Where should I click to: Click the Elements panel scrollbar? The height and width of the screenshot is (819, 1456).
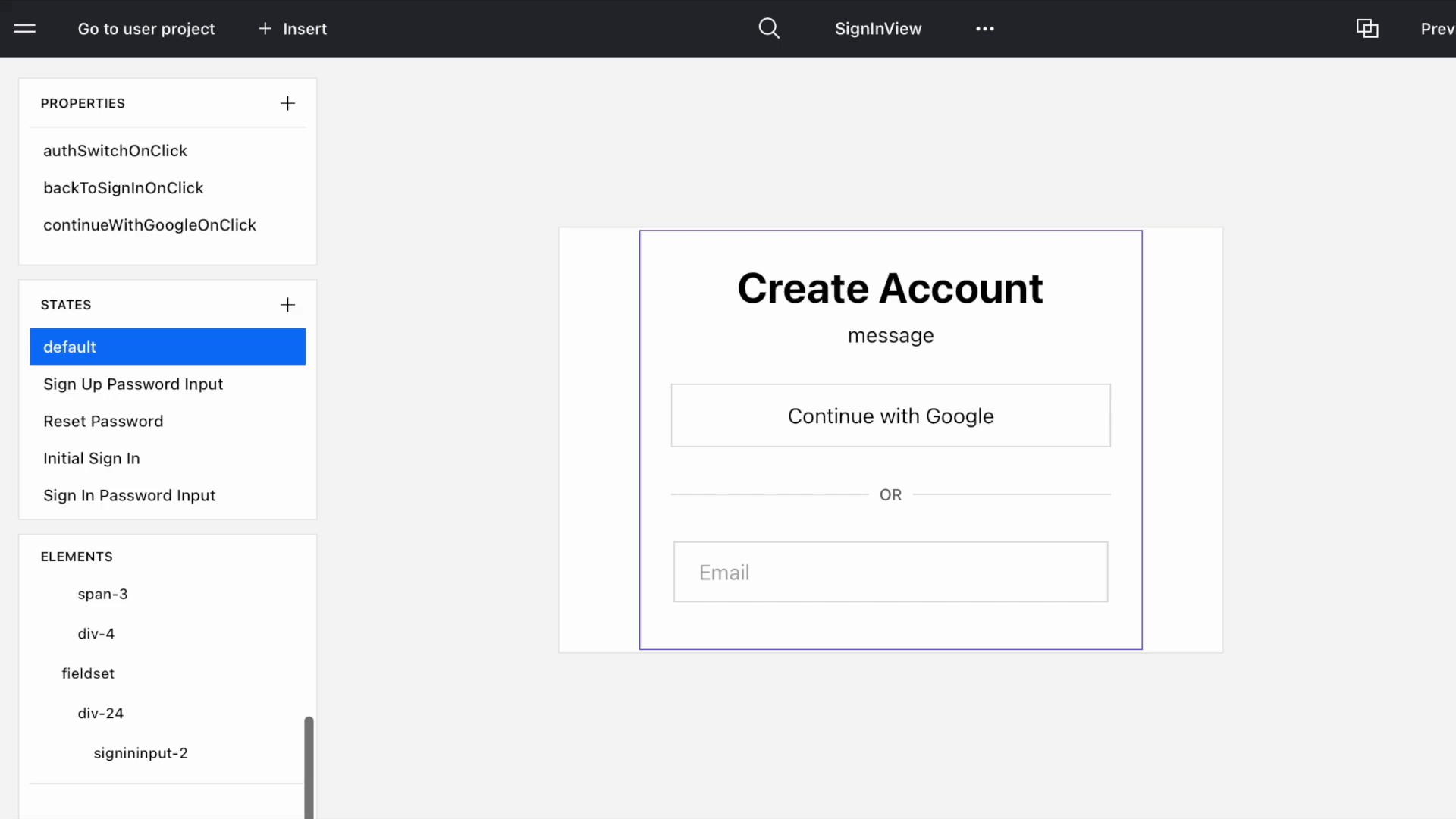point(309,766)
